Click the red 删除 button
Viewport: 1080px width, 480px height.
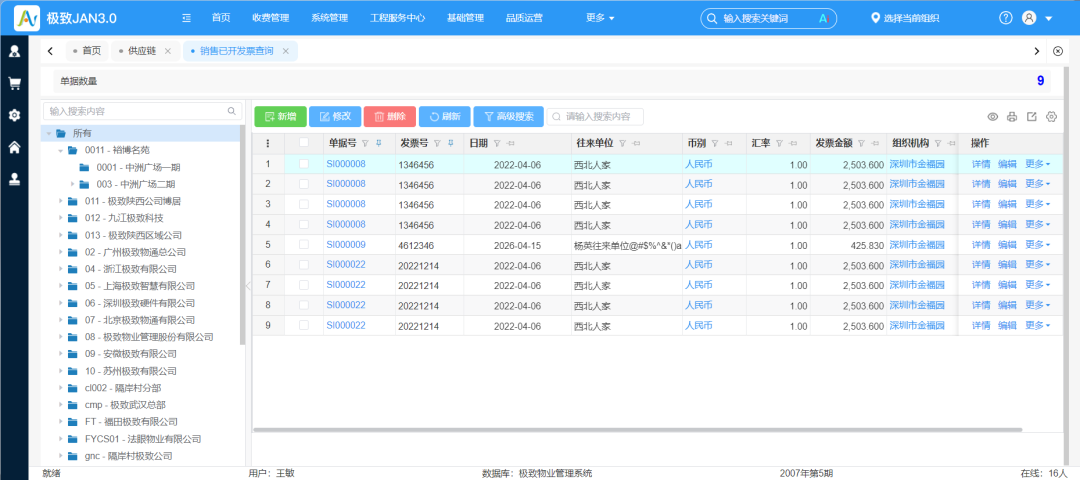(x=389, y=116)
